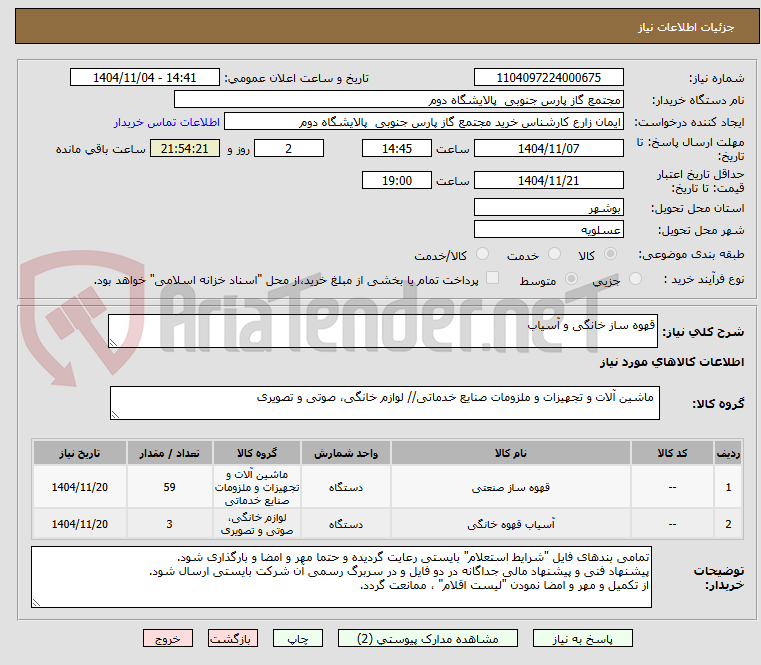Click the دستگاه unit in row 2
This screenshot has height=665, width=761.
pyautogui.click(x=346, y=524)
